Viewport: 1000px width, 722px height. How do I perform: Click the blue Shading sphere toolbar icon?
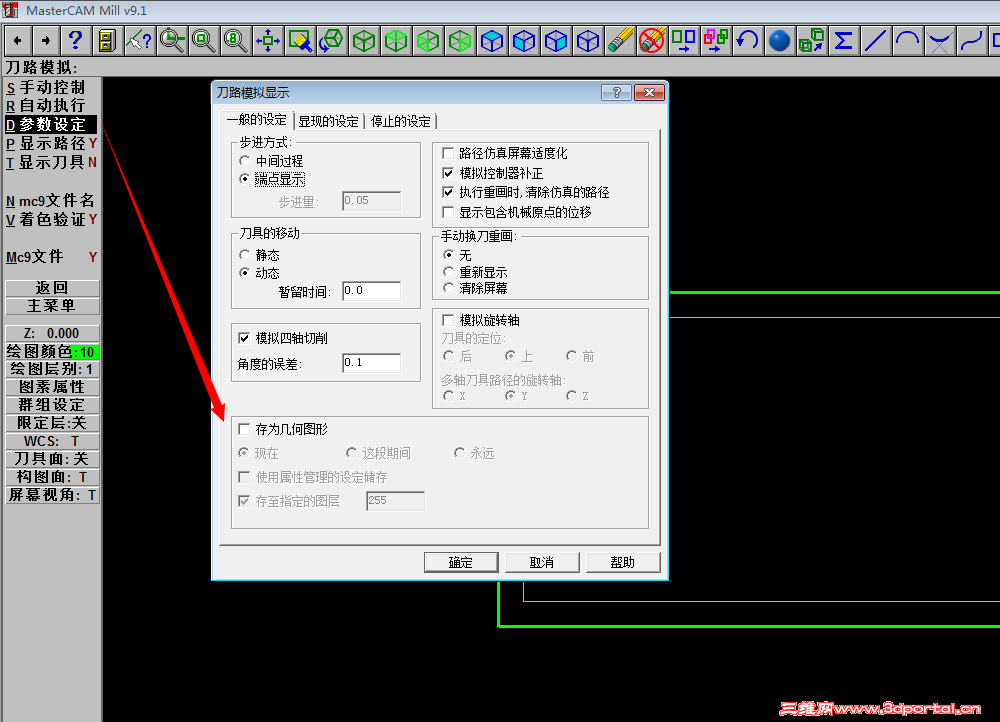coord(779,41)
